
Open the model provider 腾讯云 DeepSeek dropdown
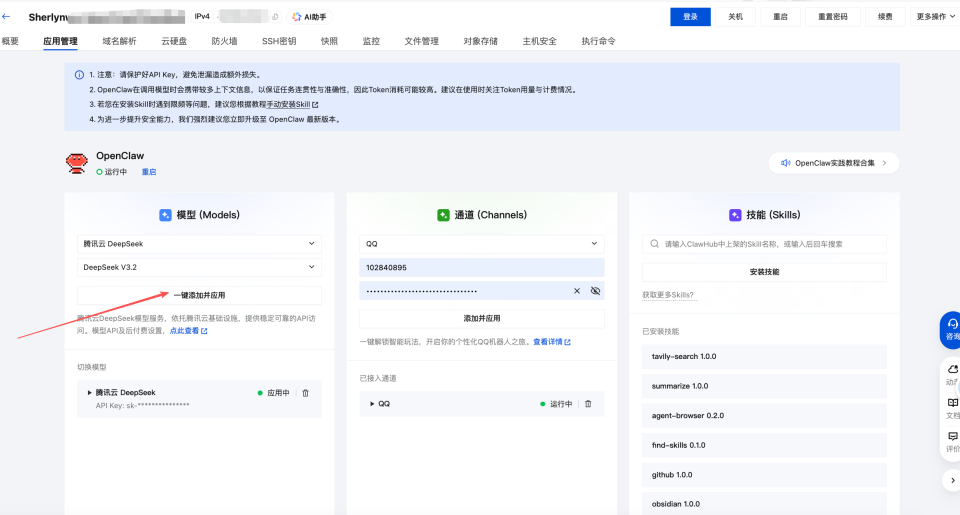click(200, 244)
